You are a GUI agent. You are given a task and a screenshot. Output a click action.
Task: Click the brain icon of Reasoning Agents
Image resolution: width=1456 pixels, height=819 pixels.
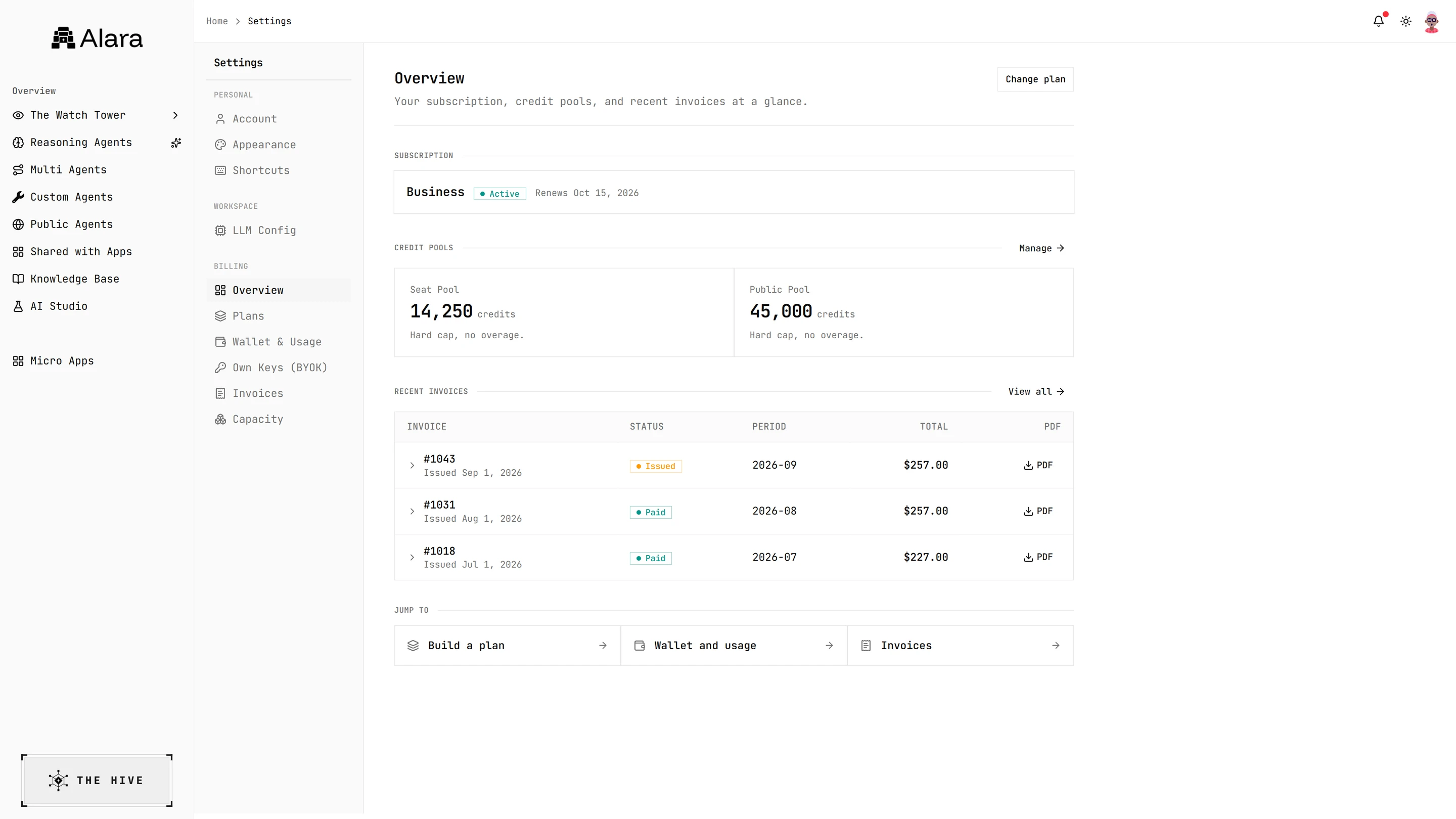point(18,143)
